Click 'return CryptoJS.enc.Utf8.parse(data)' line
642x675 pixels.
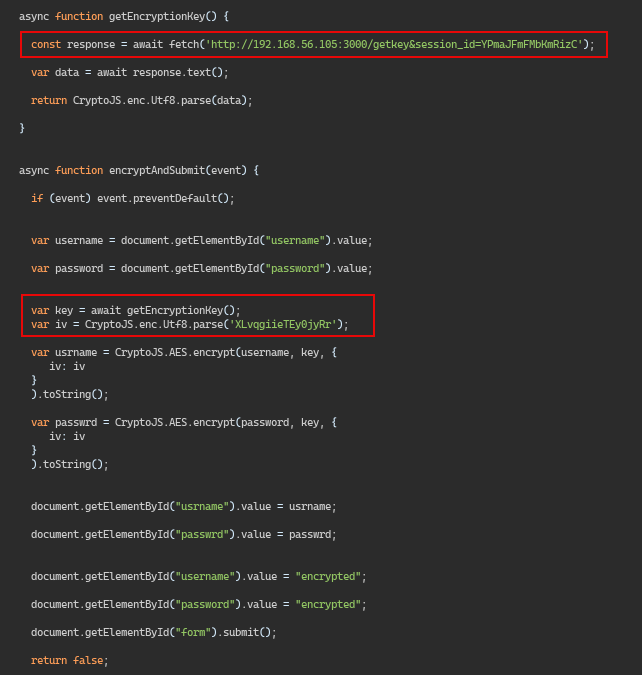tap(142, 100)
